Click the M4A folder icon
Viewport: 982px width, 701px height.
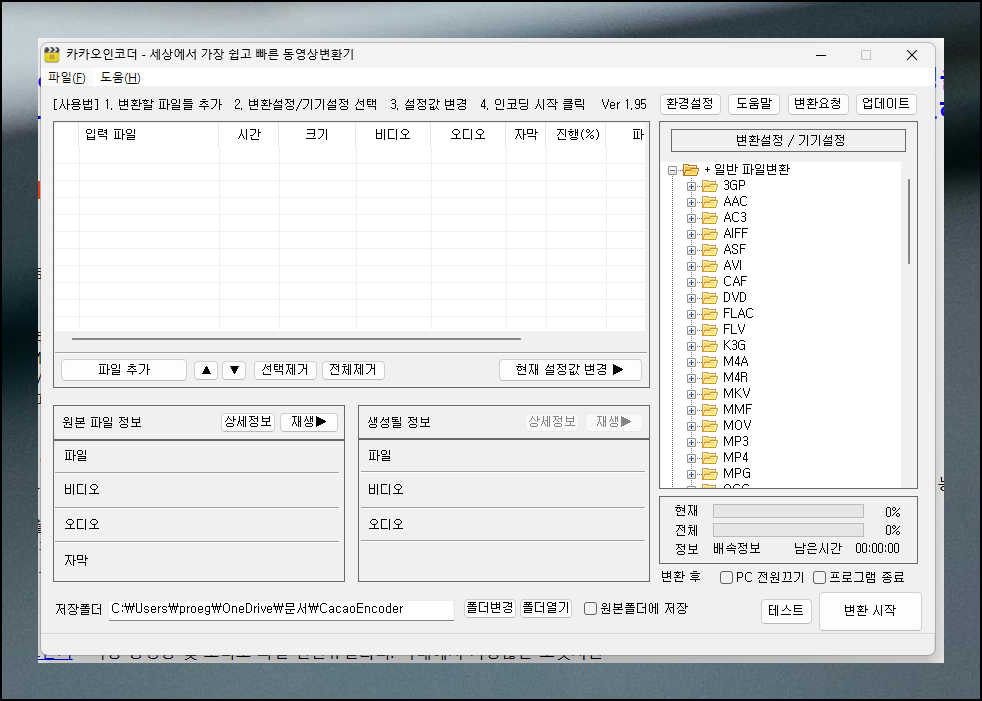[x=710, y=361]
